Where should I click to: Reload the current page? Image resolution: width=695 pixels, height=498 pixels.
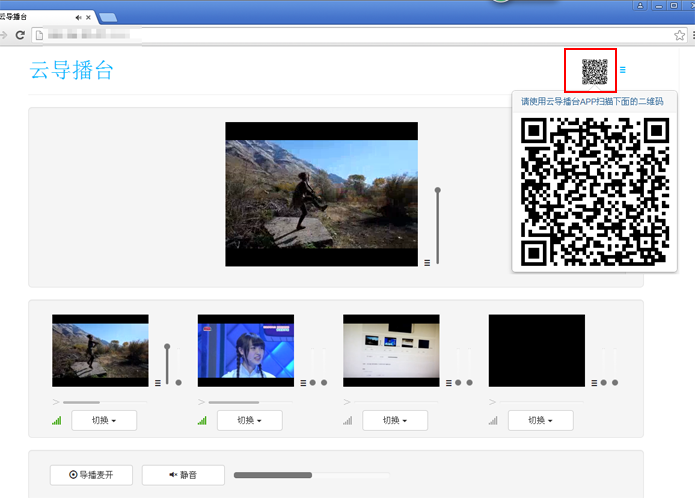tap(20, 35)
